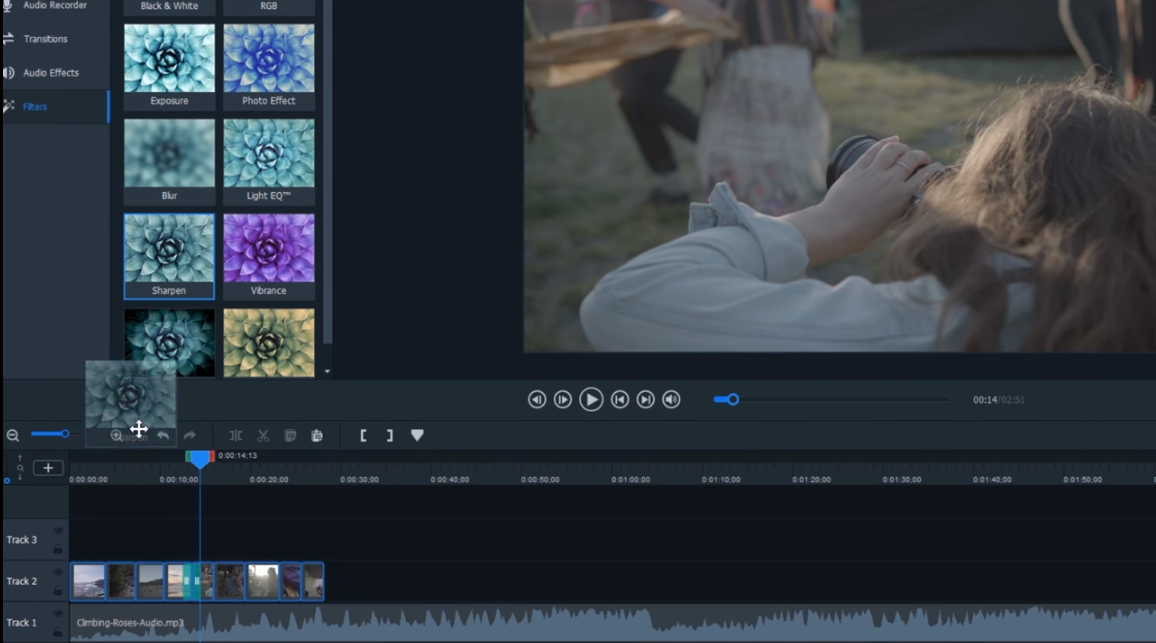
Task: Click the scissors cut icon
Action: pos(263,436)
